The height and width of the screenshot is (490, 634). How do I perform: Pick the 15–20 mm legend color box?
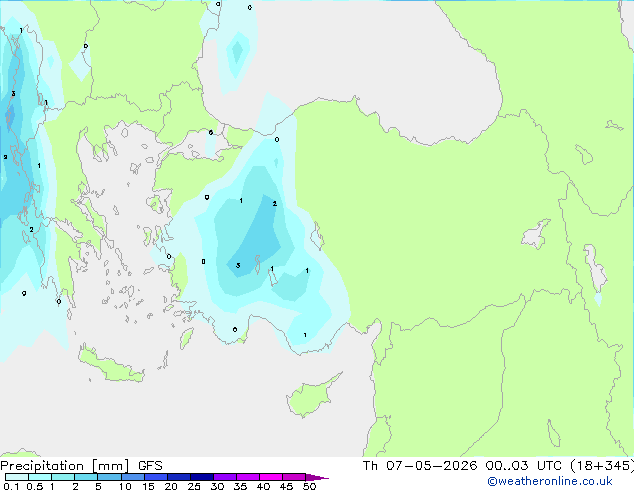156,477
